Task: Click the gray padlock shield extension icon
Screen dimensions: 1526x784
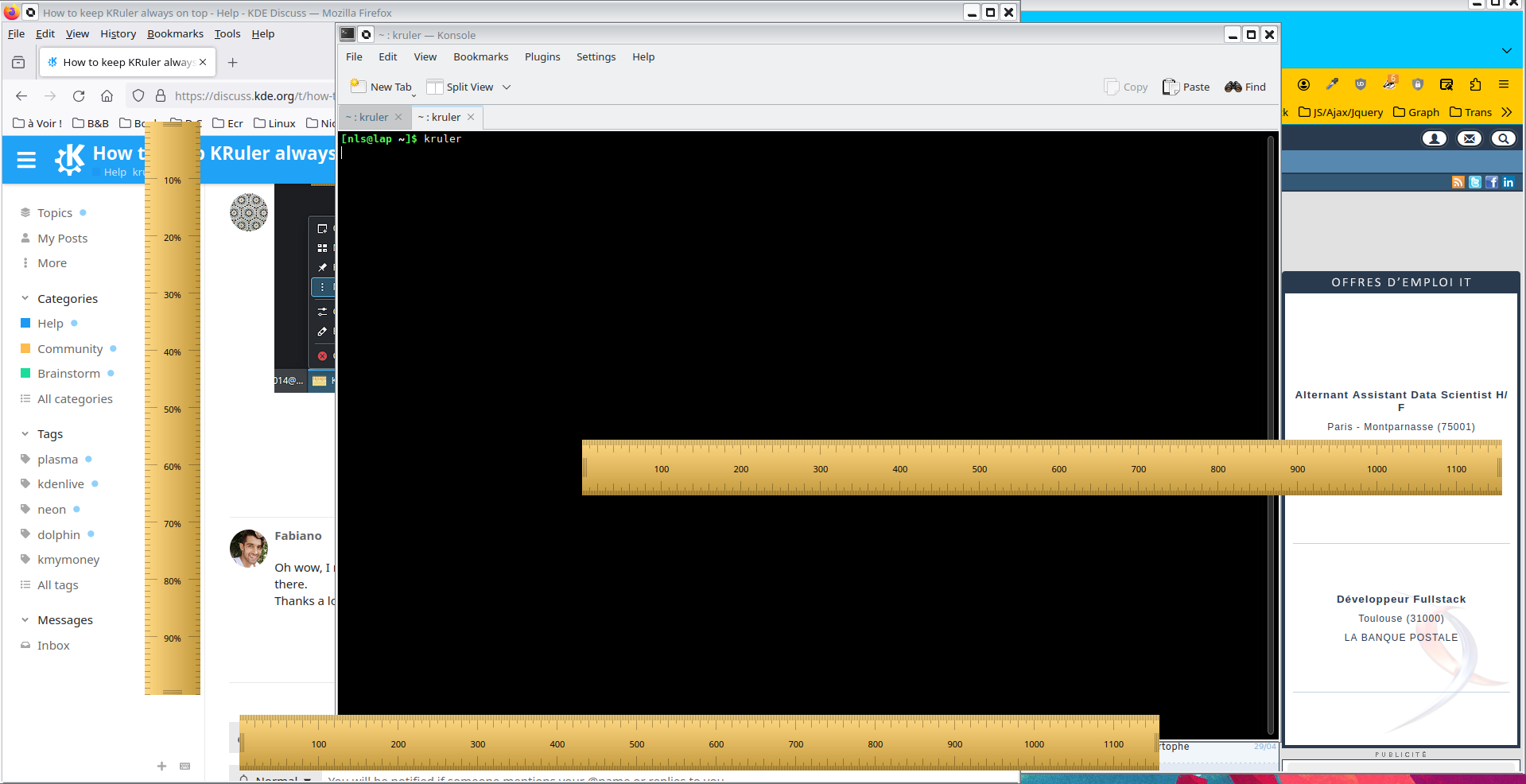Action: (x=1418, y=84)
